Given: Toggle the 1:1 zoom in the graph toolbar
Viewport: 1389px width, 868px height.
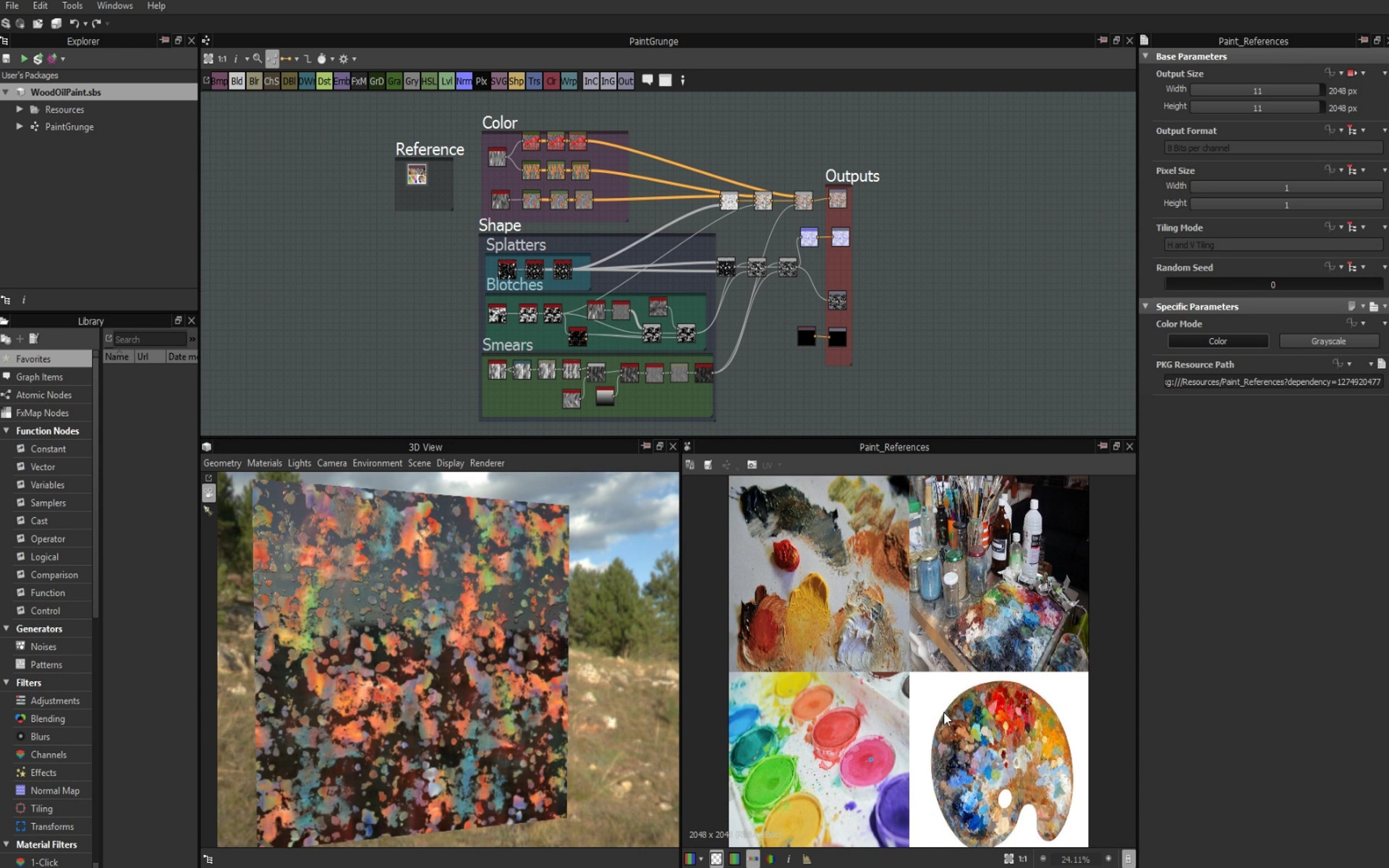Looking at the screenshot, I should 221,59.
